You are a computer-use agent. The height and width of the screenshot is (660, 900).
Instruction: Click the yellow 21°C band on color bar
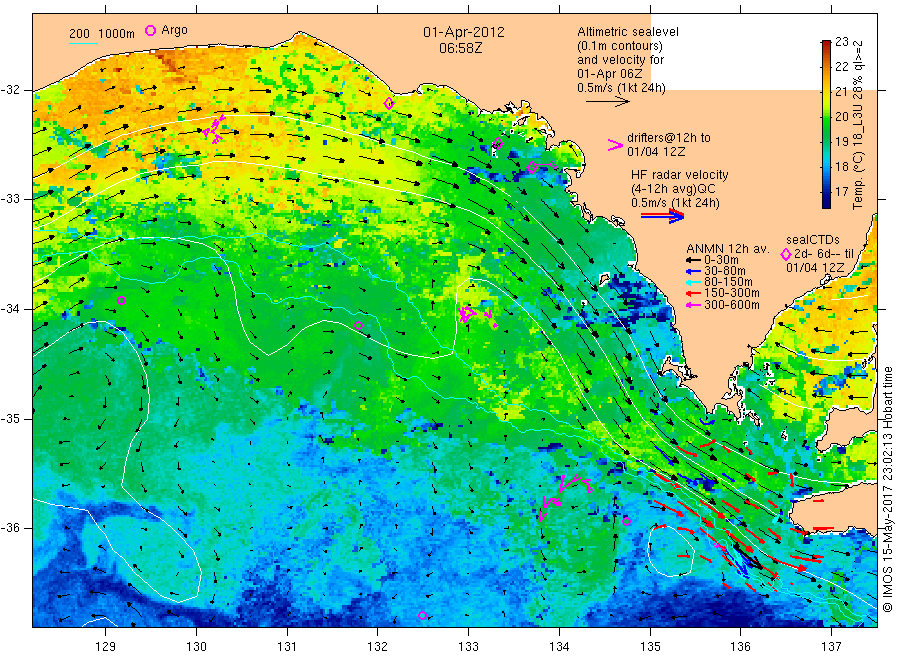826,91
